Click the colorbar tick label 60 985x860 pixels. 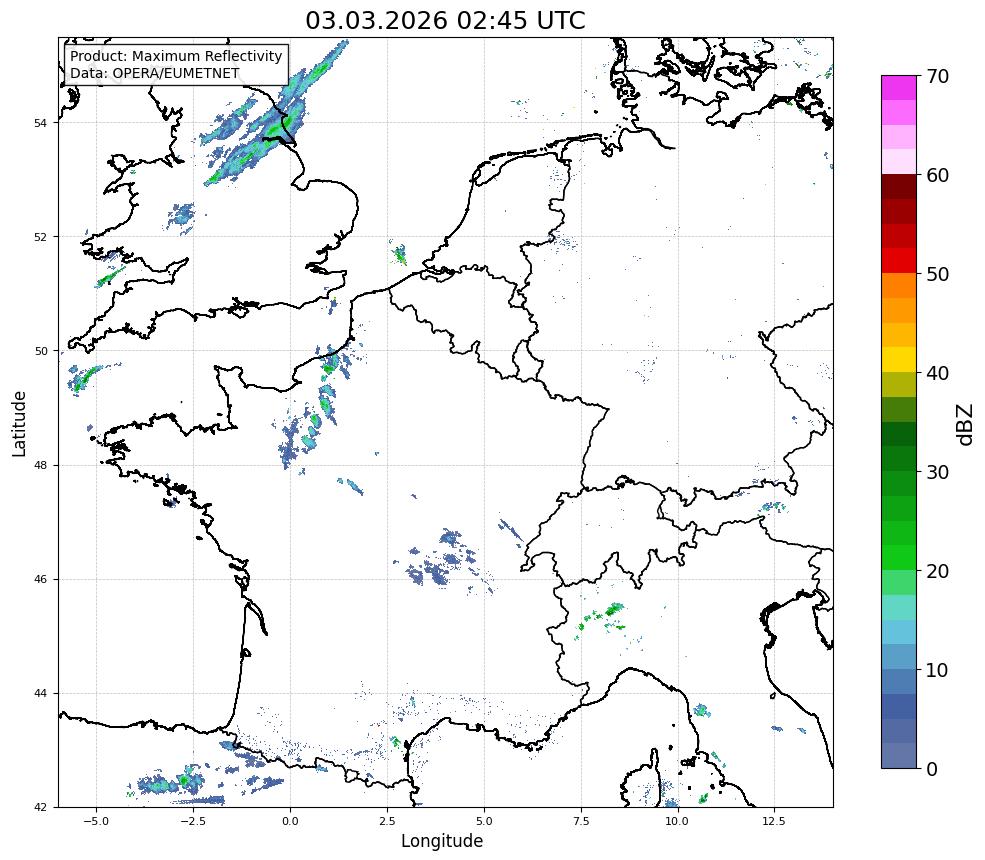937,175
